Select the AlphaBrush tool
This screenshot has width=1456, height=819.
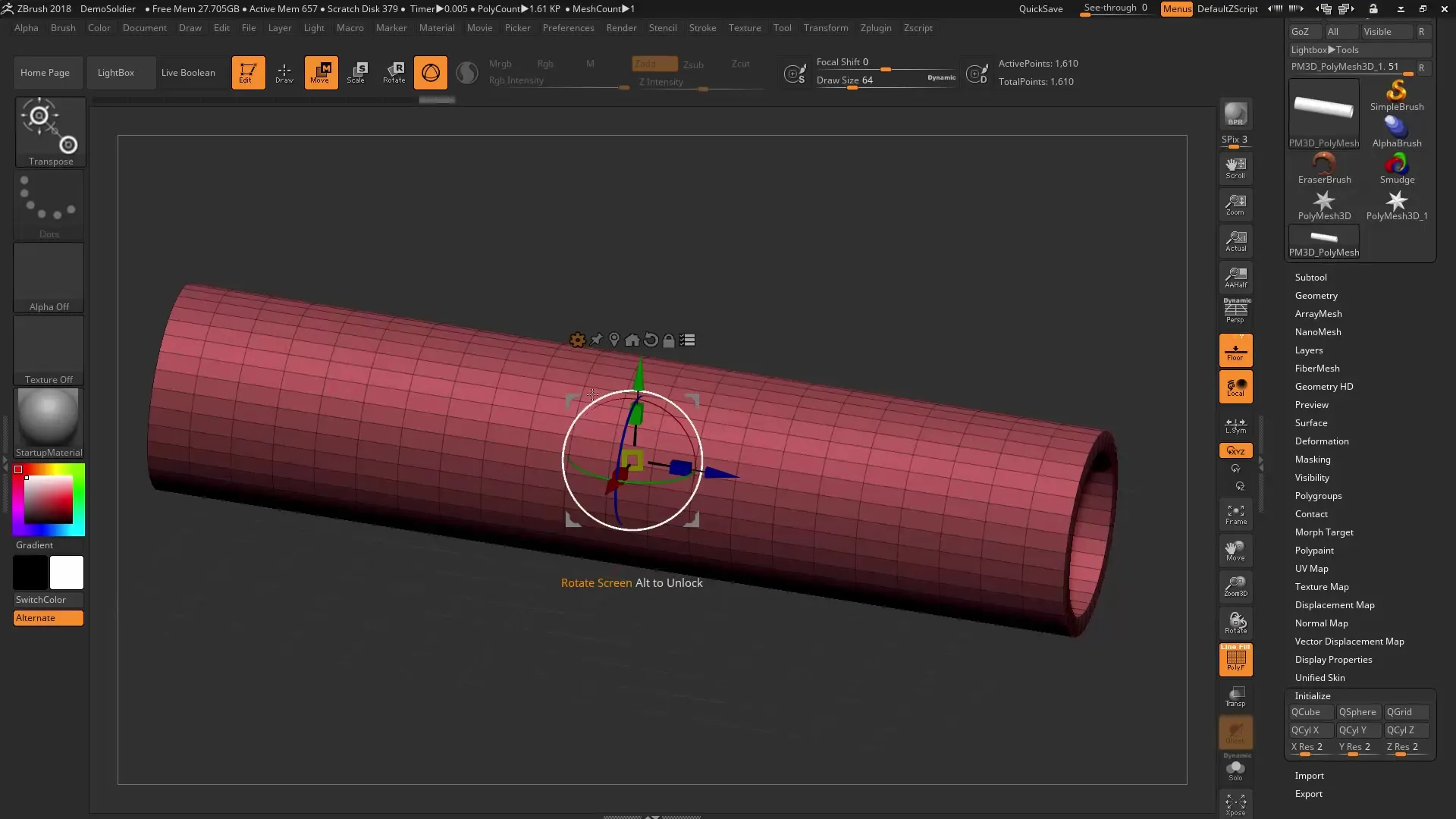(1397, 132)
